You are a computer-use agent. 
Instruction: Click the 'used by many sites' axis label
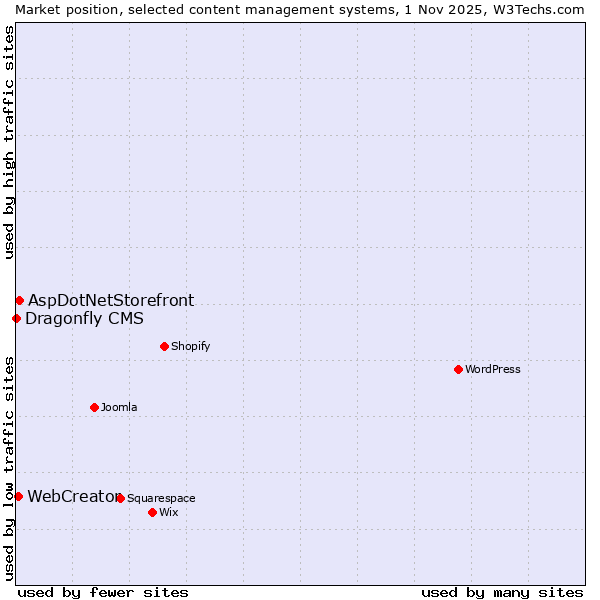click(x=502, y=592)
